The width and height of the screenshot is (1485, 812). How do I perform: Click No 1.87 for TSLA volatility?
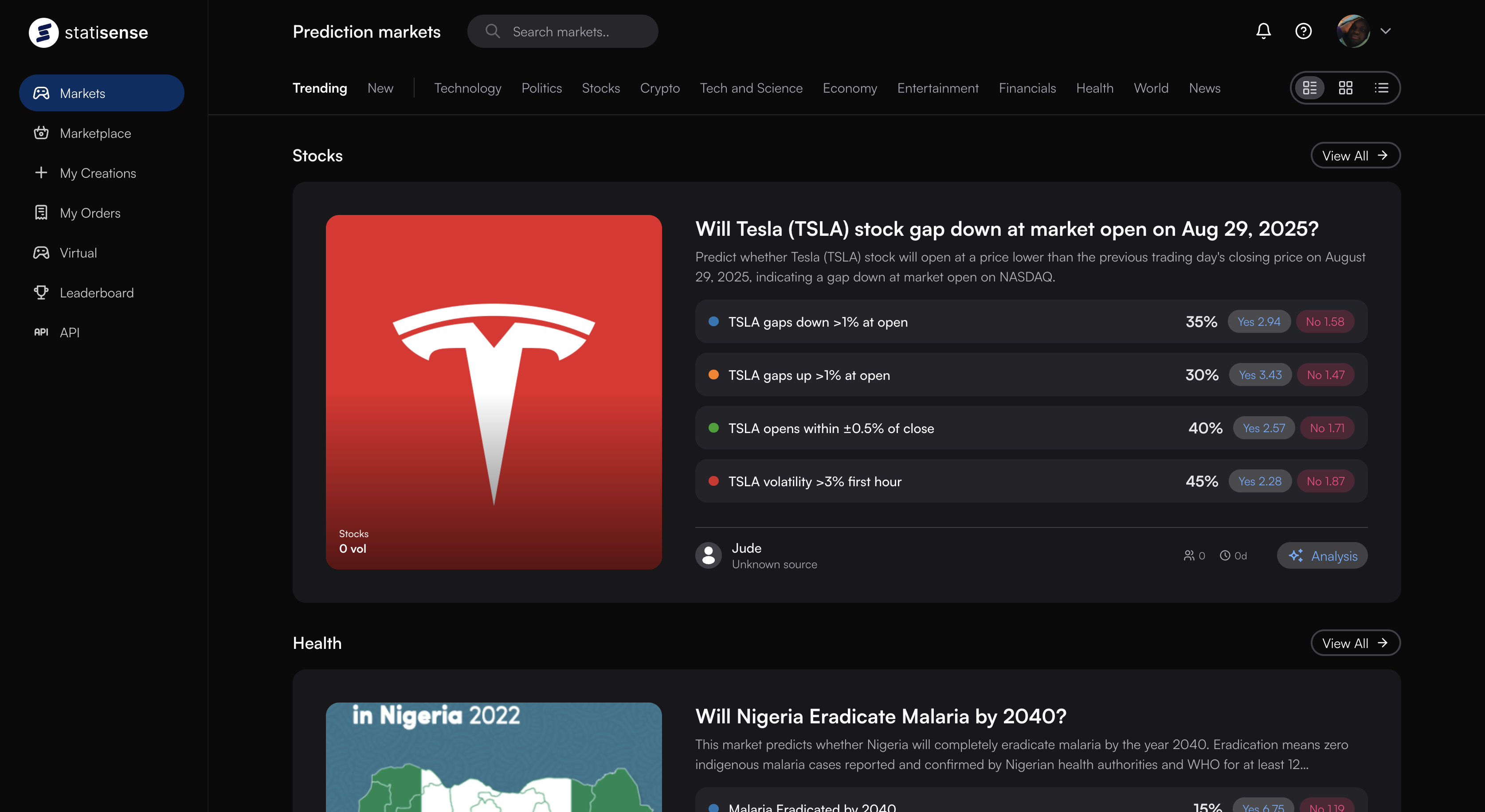point(1325,480)
